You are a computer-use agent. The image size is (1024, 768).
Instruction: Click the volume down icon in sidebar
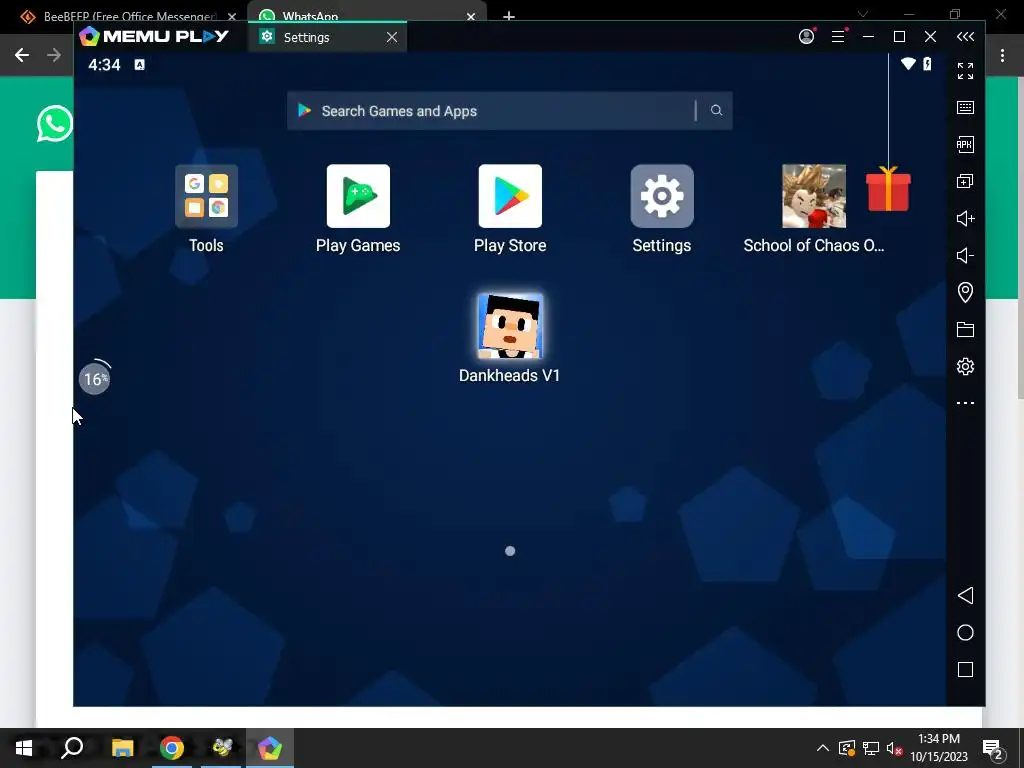pyautogui.click(x=965, y=255)
